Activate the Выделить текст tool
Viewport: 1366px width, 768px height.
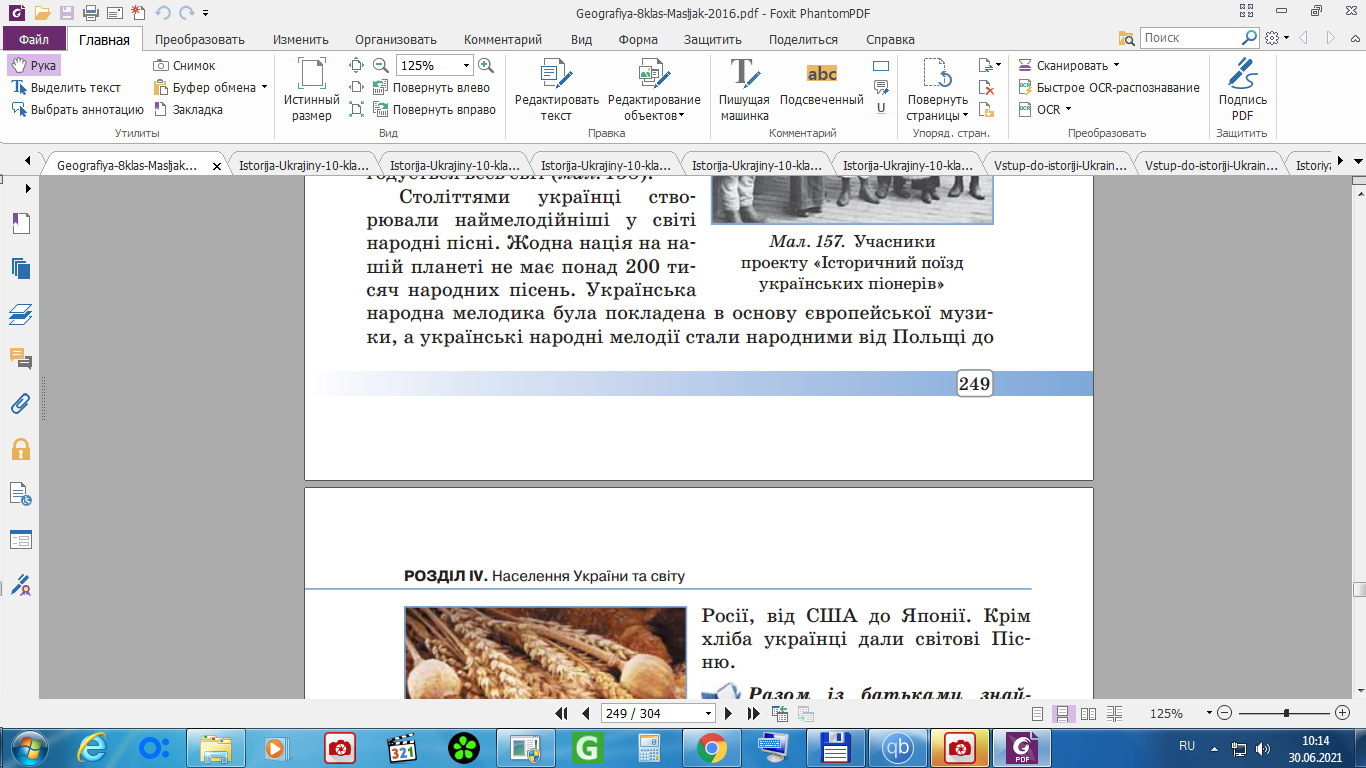click(66, 87)
